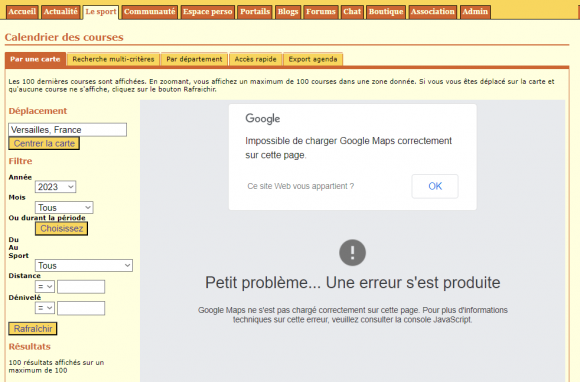The height and width of the screenshot is (382, 580).
Task: Switch to Recherche multi-critères tab
Action: (113, 59)
